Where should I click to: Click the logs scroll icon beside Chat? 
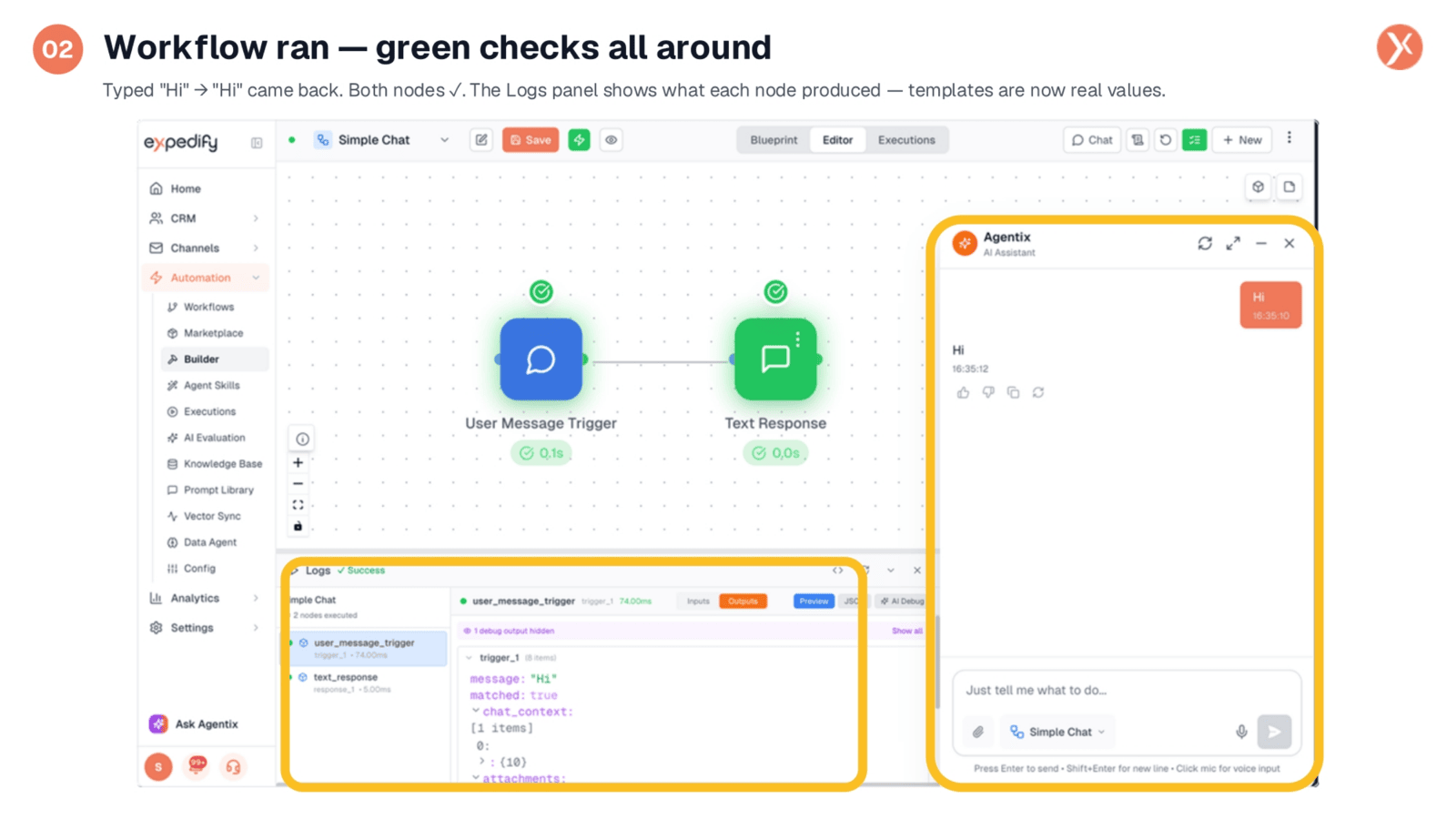(x=1137, y=140)
